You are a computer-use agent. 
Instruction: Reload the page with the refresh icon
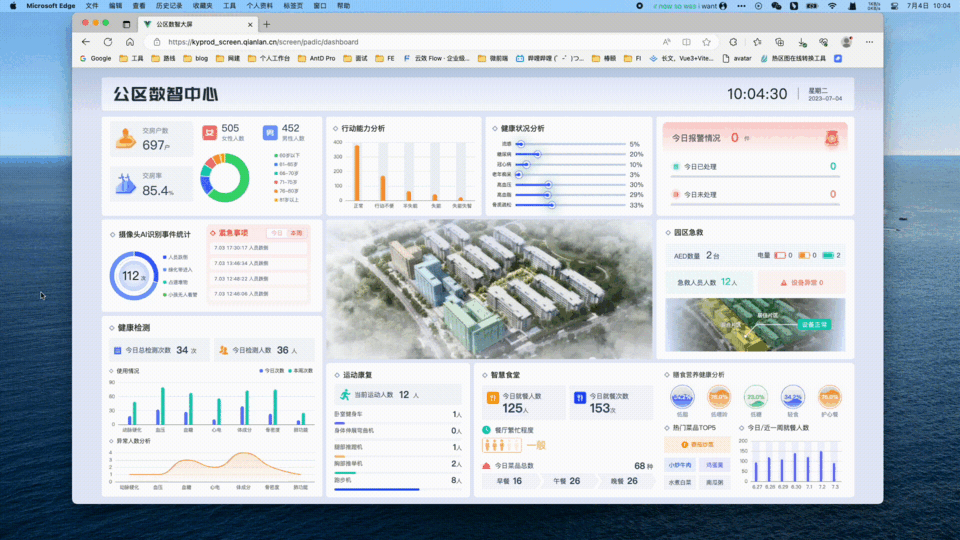click(x=108, y=42)
